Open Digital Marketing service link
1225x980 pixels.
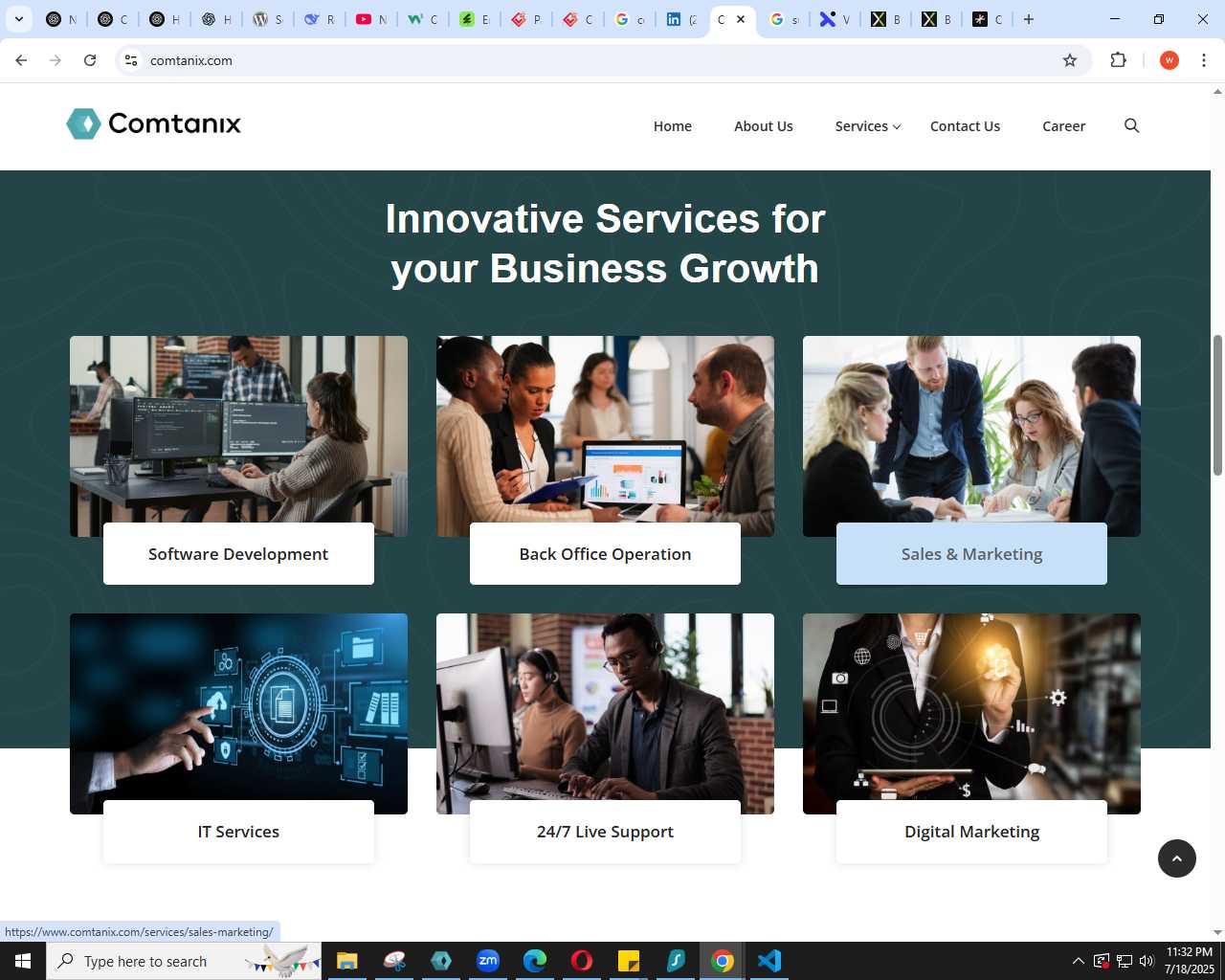[971, 832]
